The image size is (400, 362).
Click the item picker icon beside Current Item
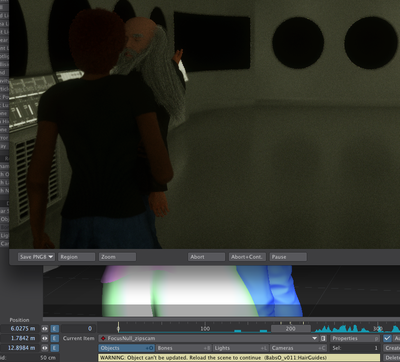tap(323, 338)
